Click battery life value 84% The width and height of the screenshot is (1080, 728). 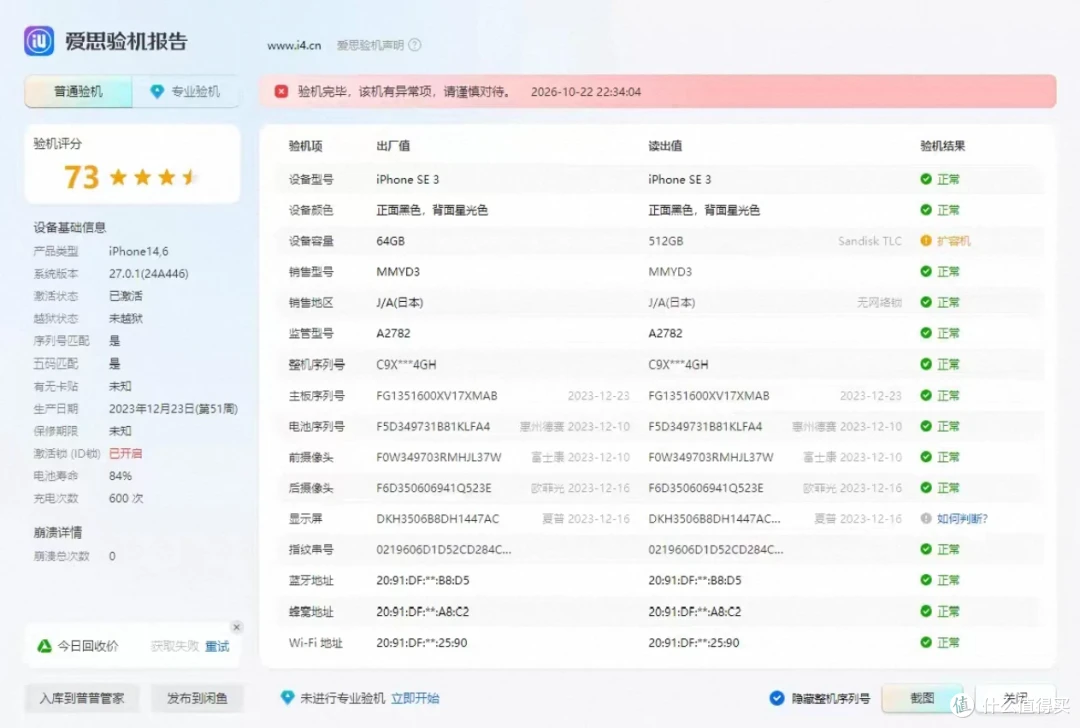click(120, 476)
